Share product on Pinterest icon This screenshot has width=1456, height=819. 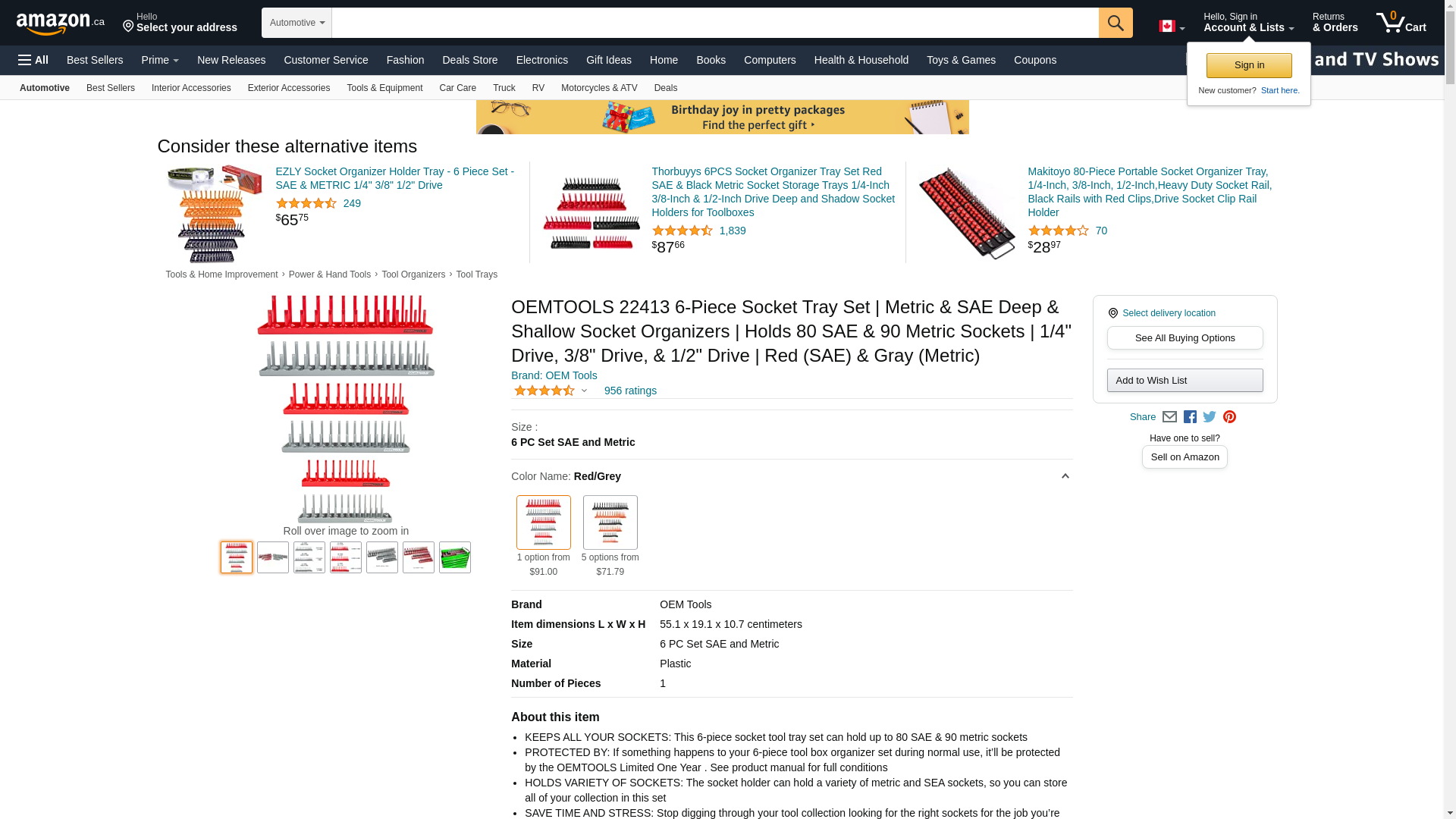(x=1229, y=417)
